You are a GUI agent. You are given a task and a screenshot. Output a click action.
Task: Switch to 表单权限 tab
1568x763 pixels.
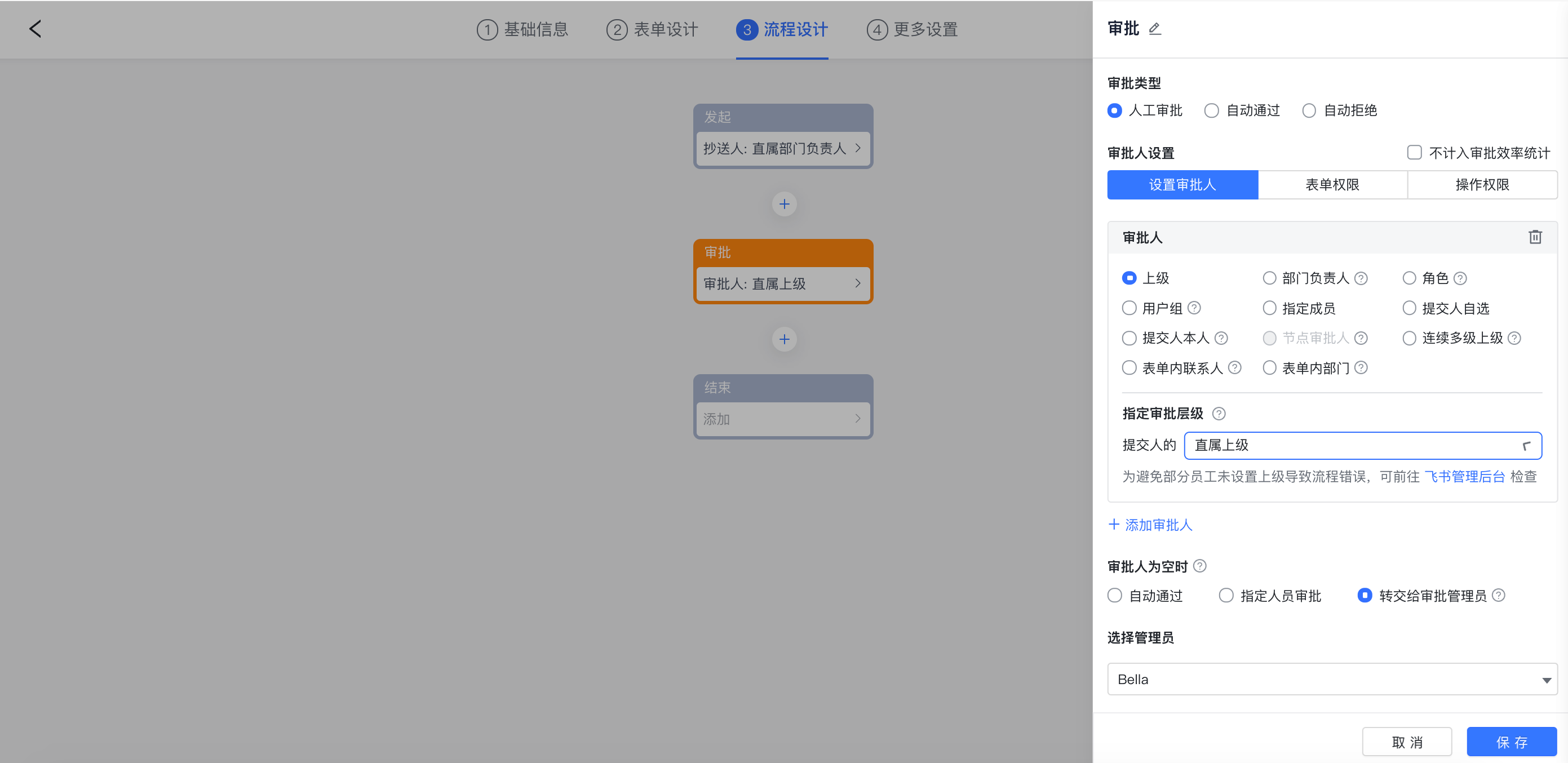[x=1332, y=185]
